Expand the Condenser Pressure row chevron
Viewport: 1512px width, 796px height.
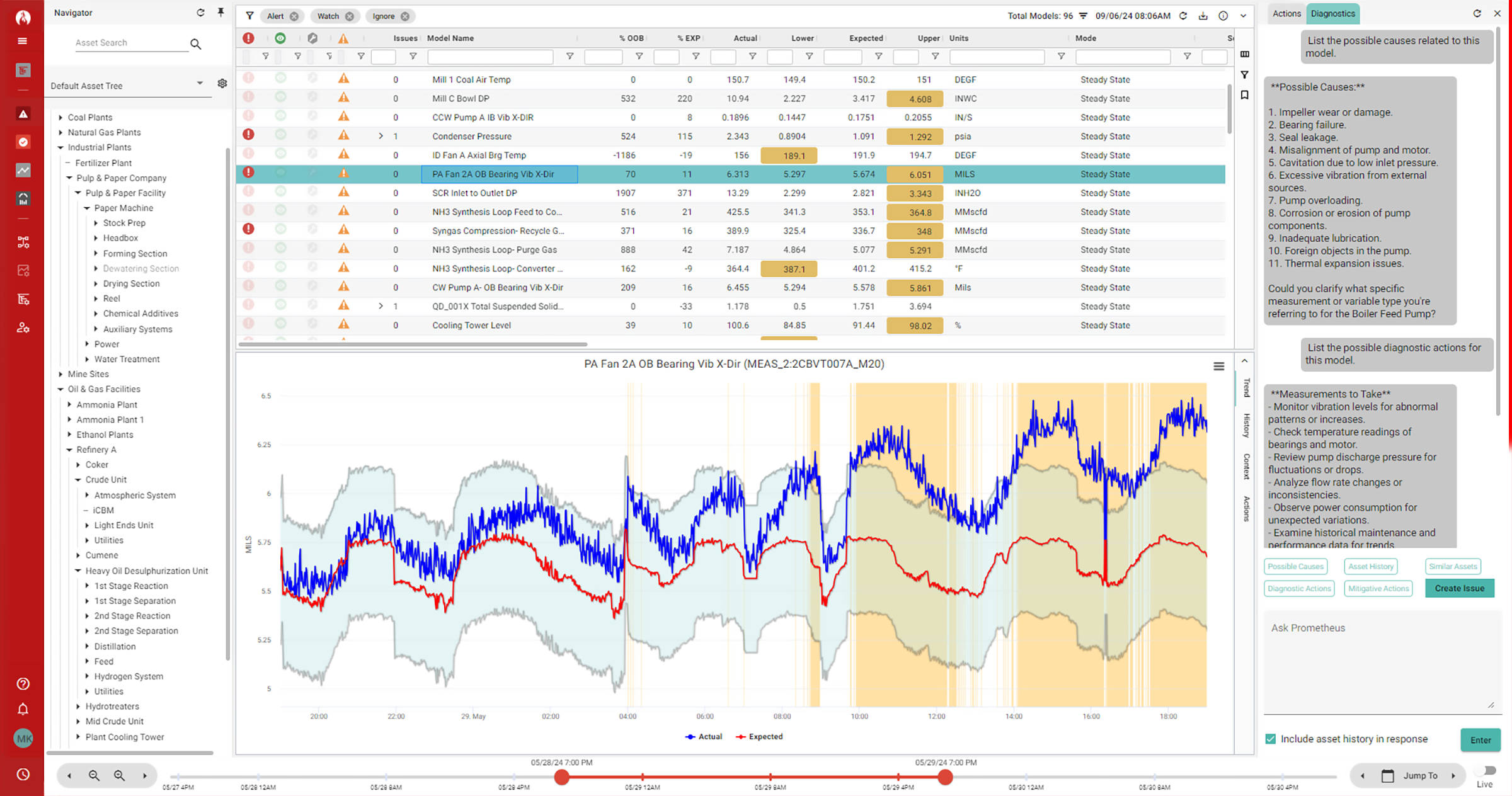[381, 136]
